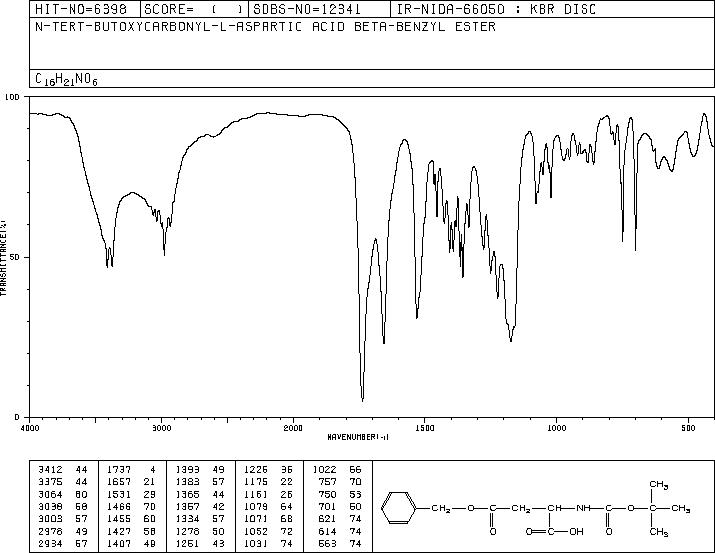The height and width of the screenshot is (553, 715).
Task: Click the 500 wavenumber axis label
Action: point(688,428)
